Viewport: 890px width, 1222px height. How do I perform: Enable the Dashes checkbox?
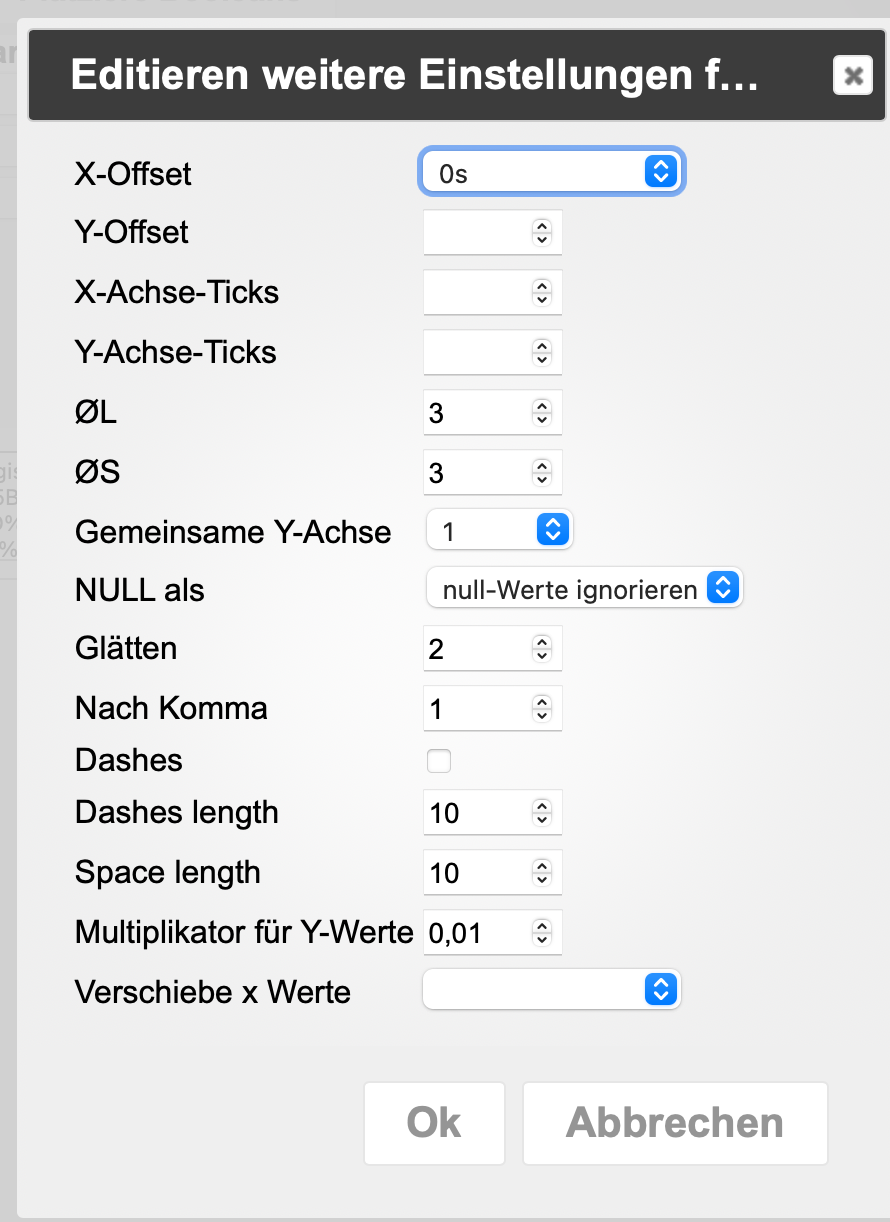pyautogui.click(x=439, y=761)
